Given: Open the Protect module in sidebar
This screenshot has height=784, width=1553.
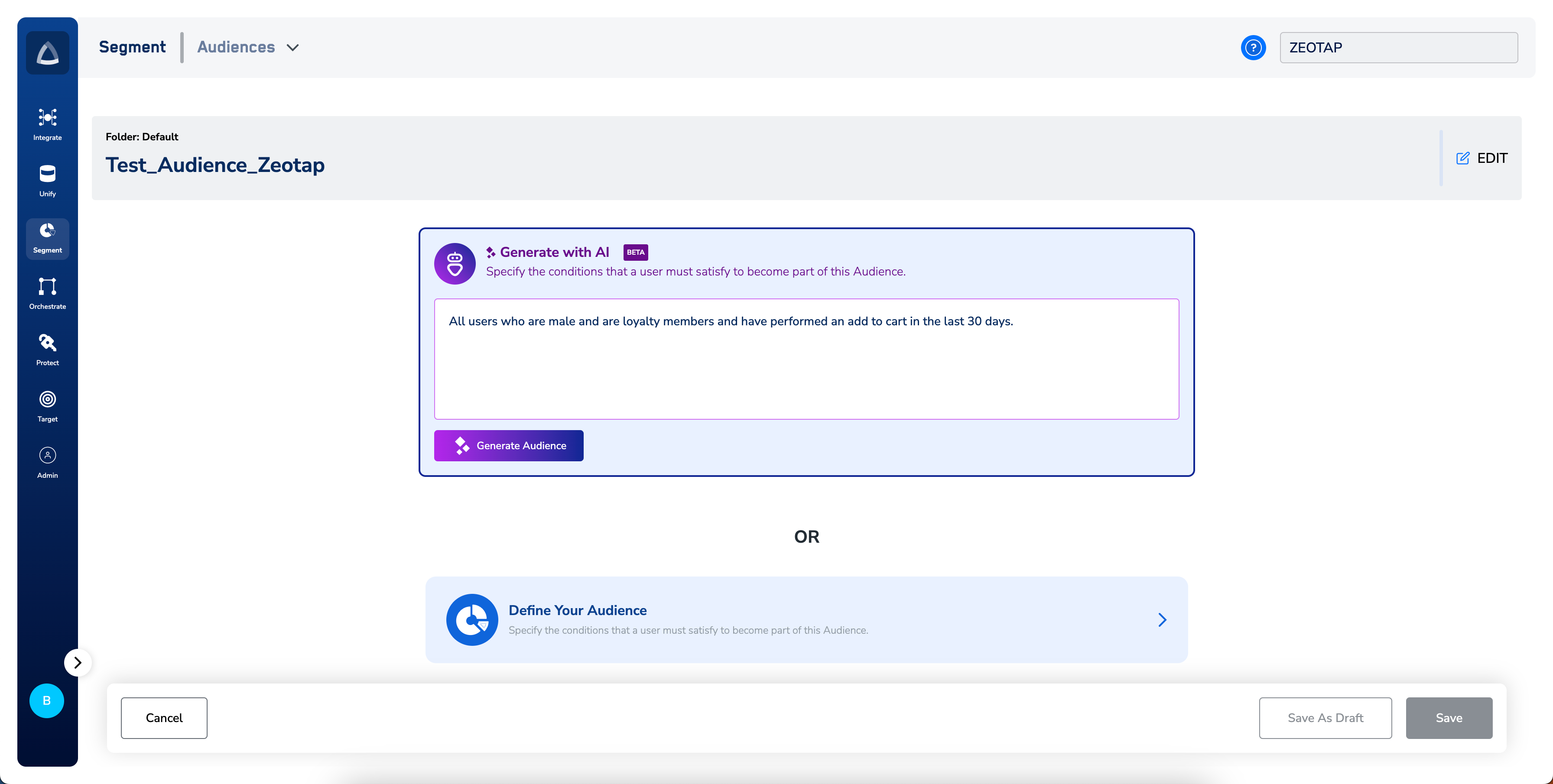Looking at the screenshot, I should tap(48, 350).
